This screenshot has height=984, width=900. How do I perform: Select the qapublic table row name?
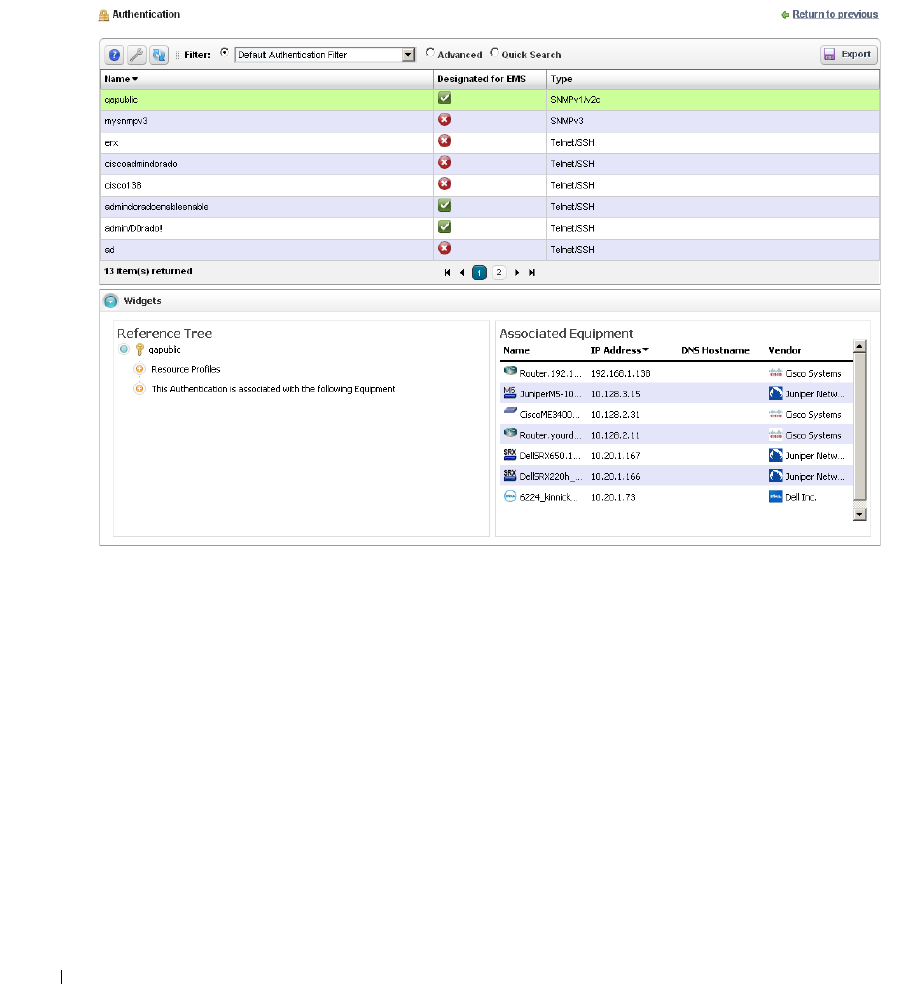click(x=121, y=100)
